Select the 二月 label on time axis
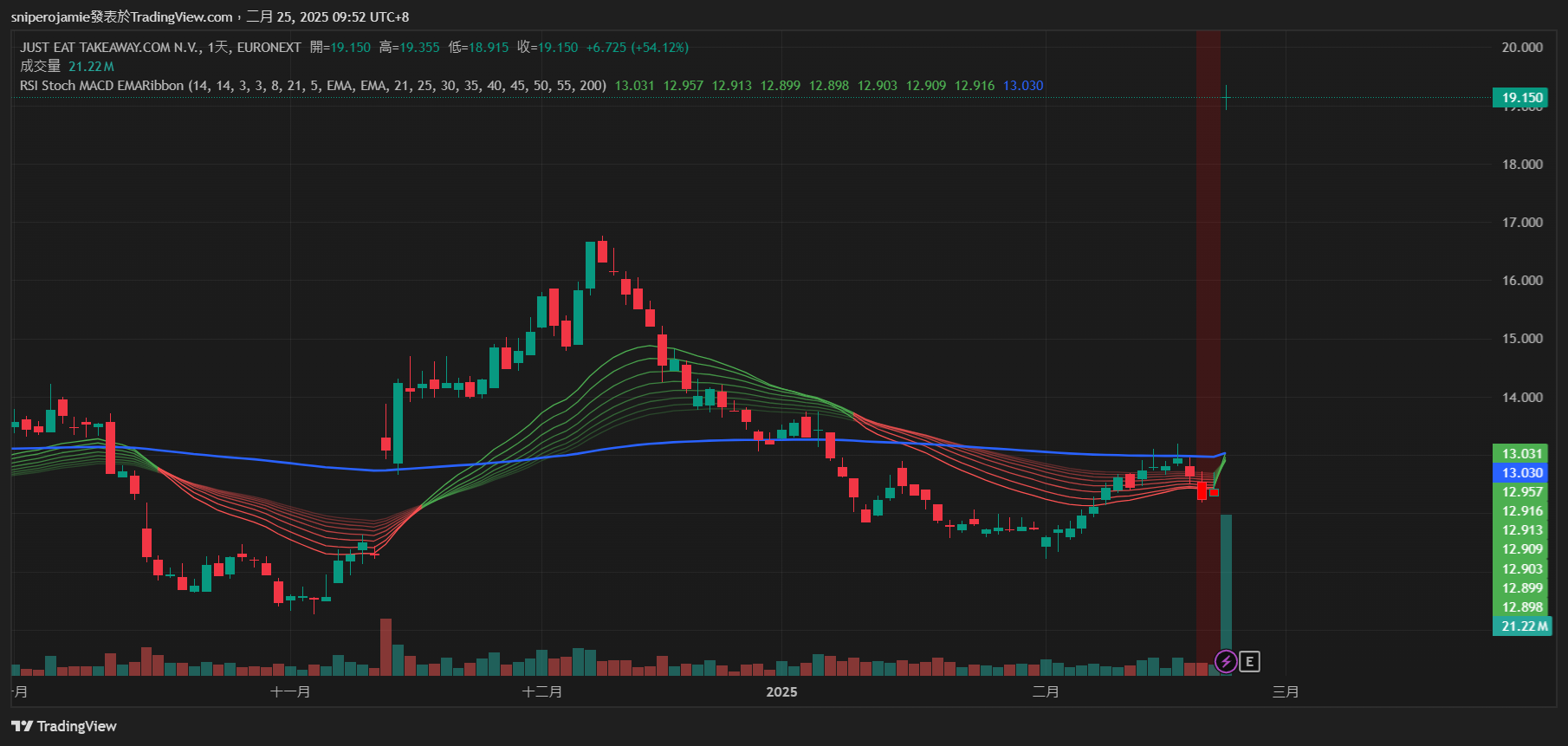 coord(1046,692)
